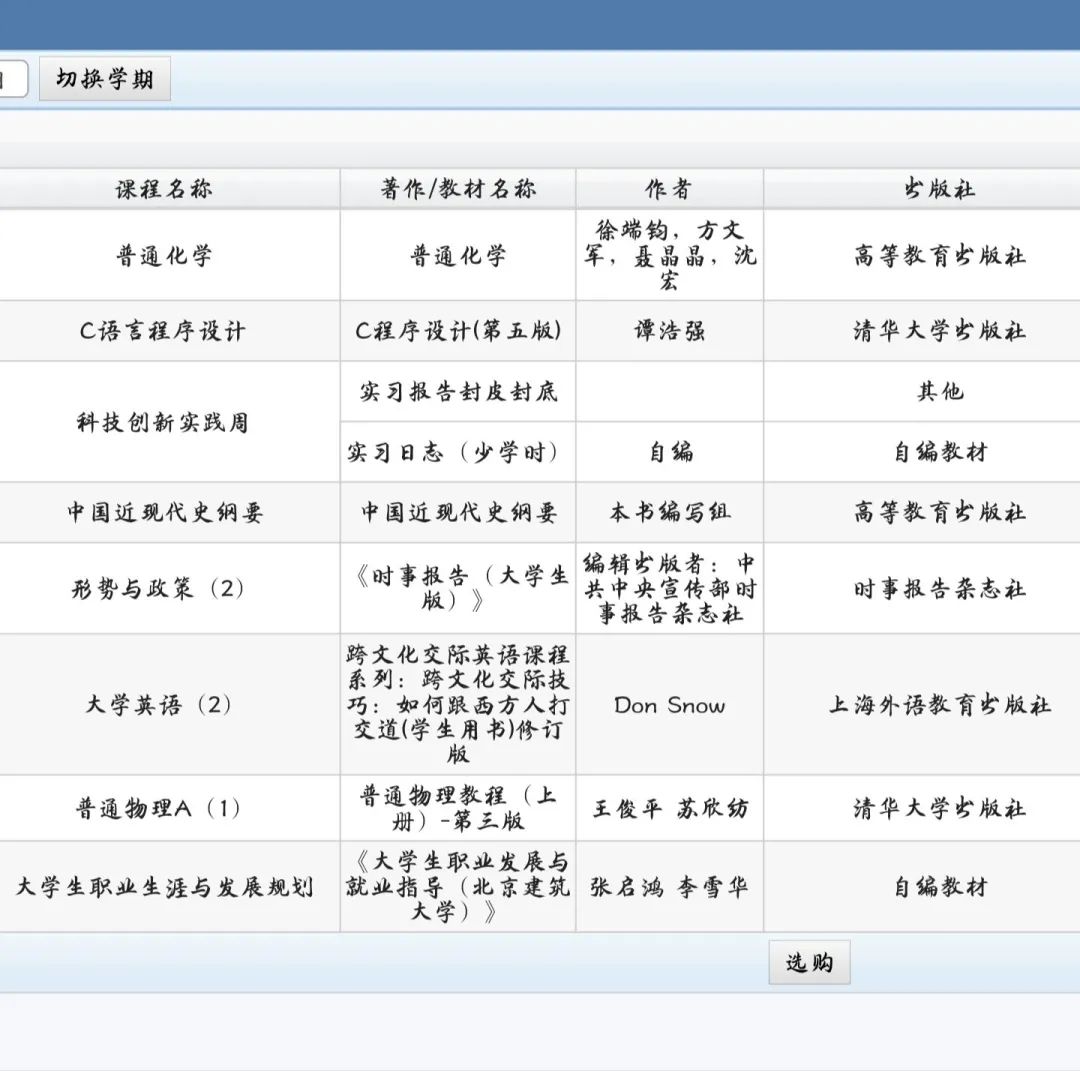Click the 作者 column header
Viewport: 1080px width, 1071px height.
coord(669,188)
